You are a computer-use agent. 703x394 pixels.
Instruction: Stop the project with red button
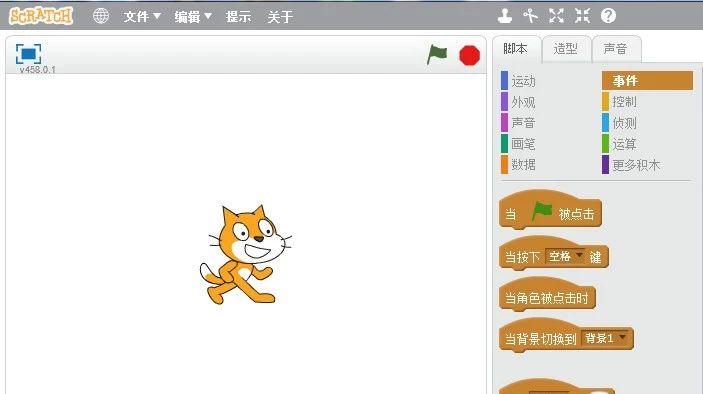pyautogui.click(x=469, y=56)
